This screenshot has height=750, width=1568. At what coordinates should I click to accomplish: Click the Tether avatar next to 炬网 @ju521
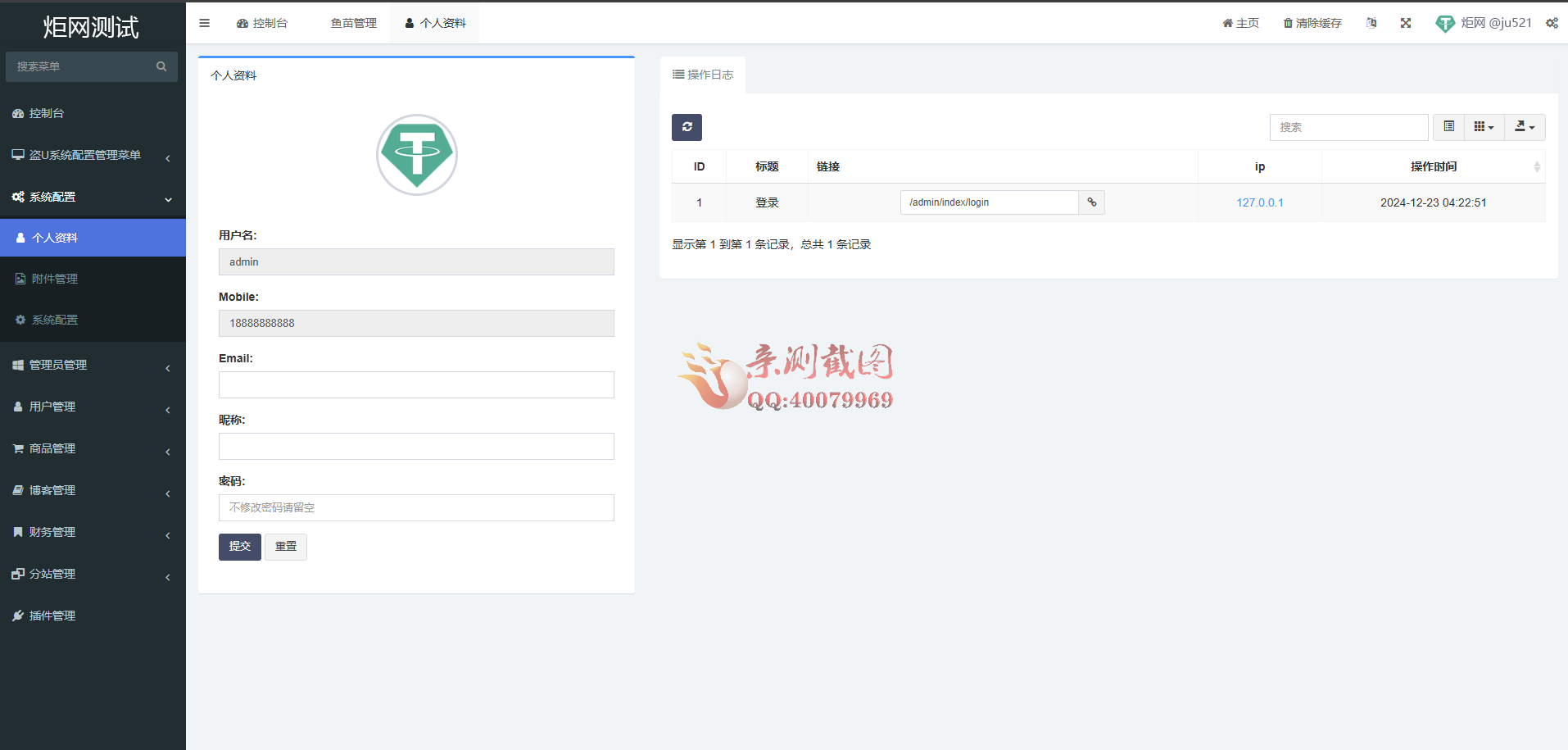1444,23
